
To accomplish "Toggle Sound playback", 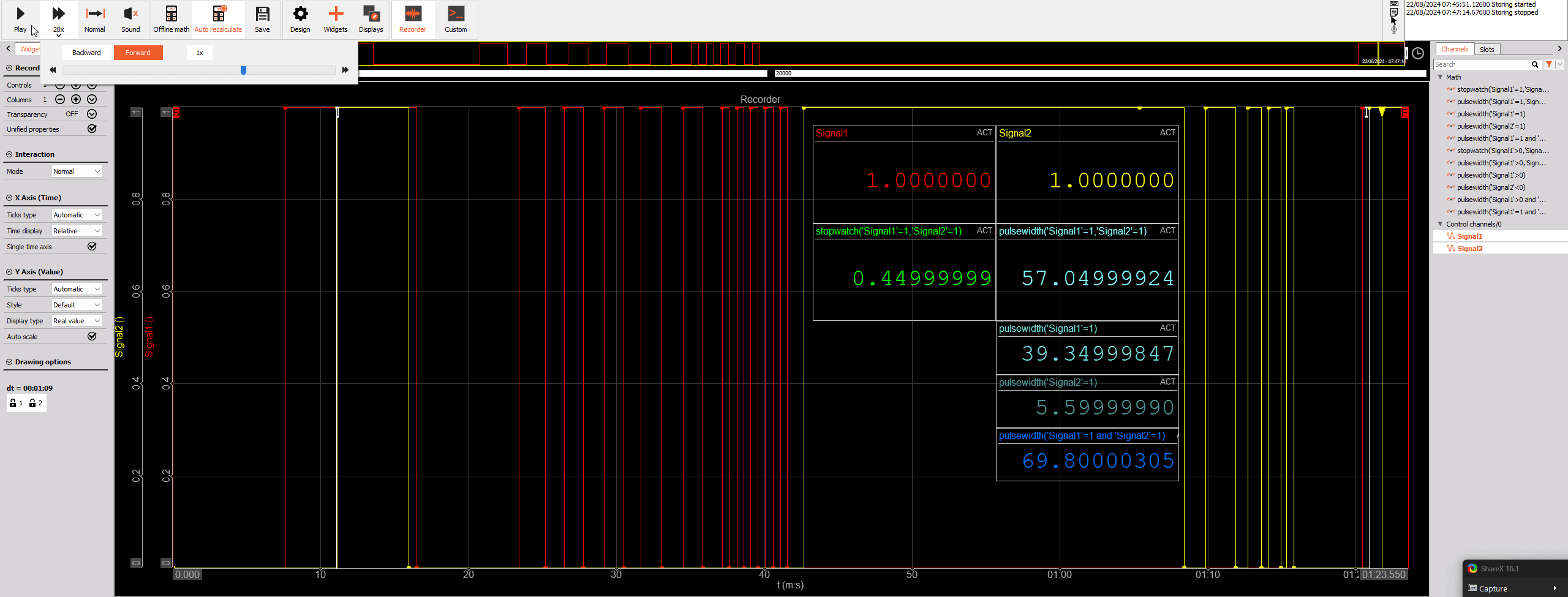I will pos(130,20).
